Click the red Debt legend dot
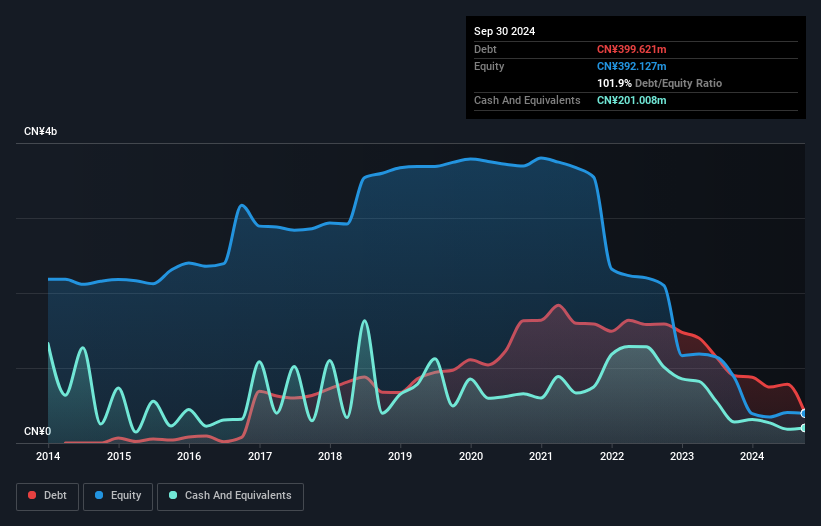 click(32, 495)
